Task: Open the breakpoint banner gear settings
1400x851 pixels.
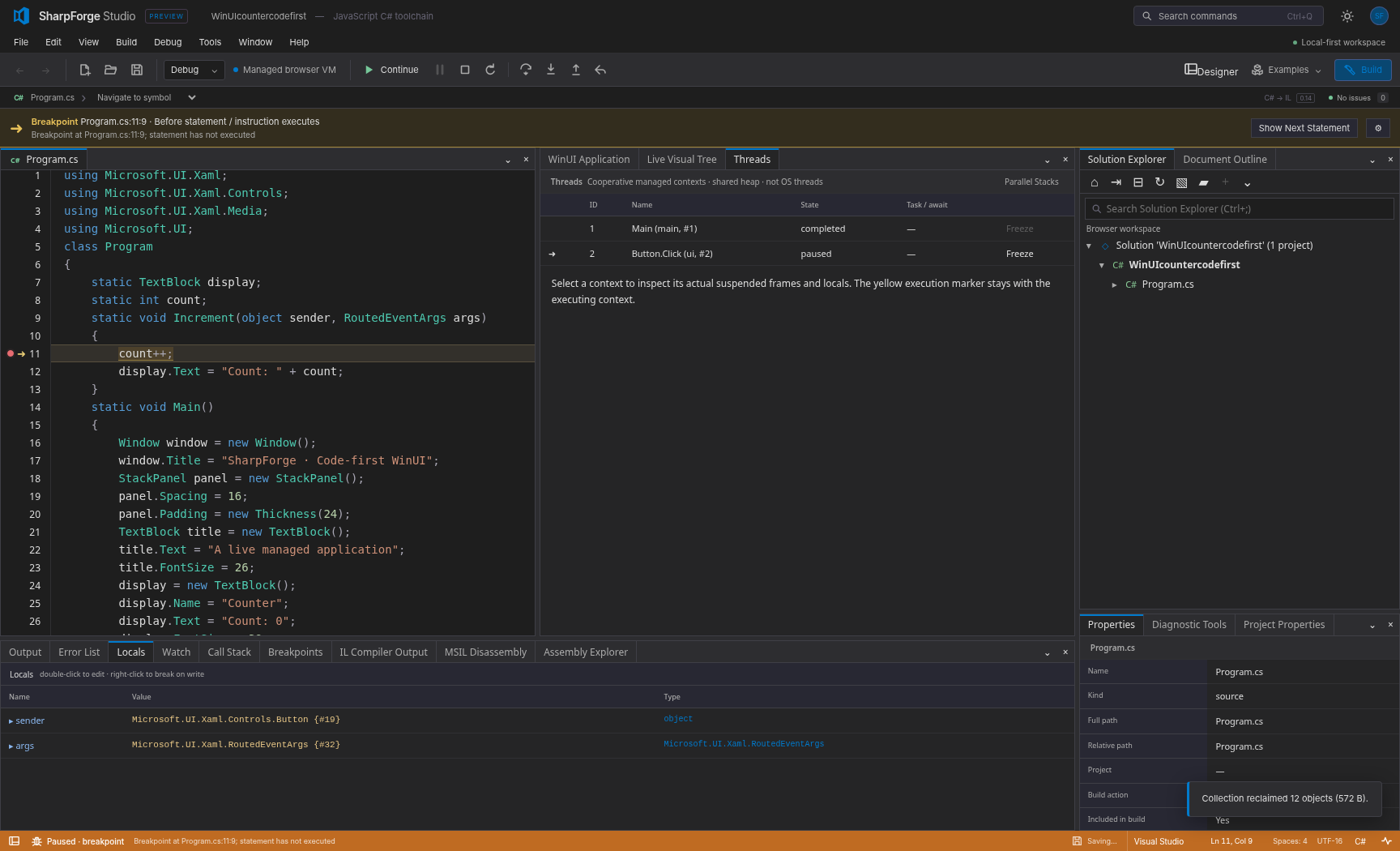Action: [1378, 128]
